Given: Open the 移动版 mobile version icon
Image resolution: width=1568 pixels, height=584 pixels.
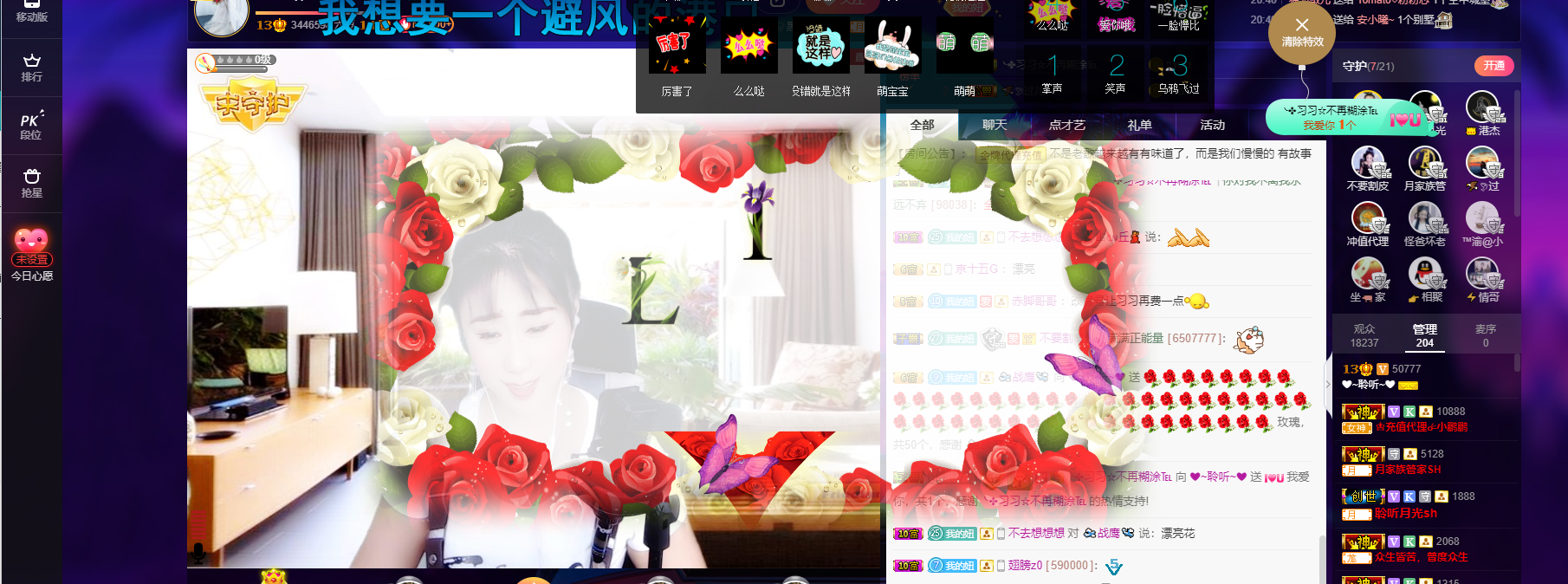Looking at the screenshot, I should point(31,11).
